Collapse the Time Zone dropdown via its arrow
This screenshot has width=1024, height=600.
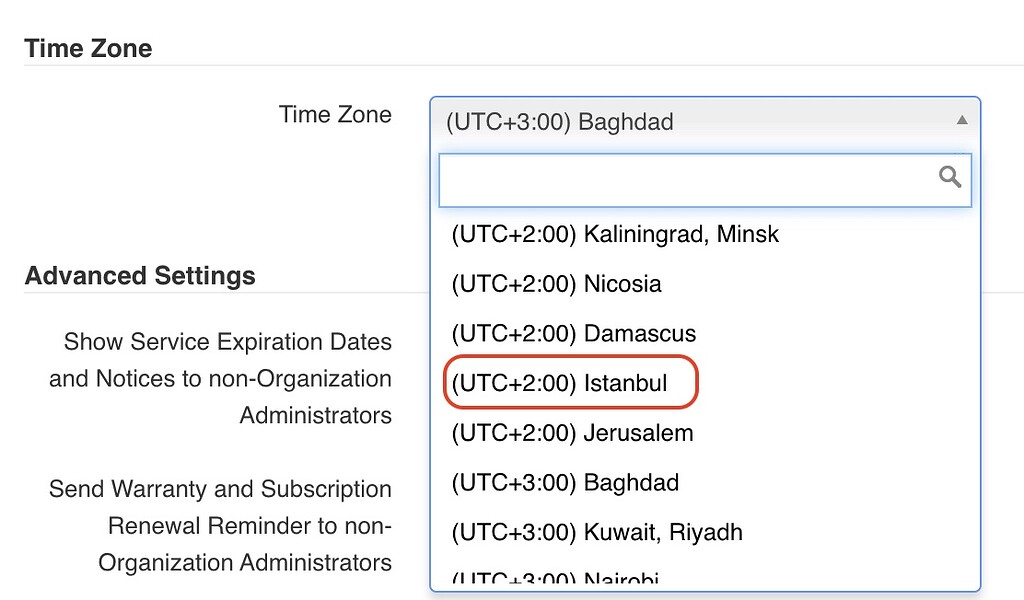pos(962,119)
